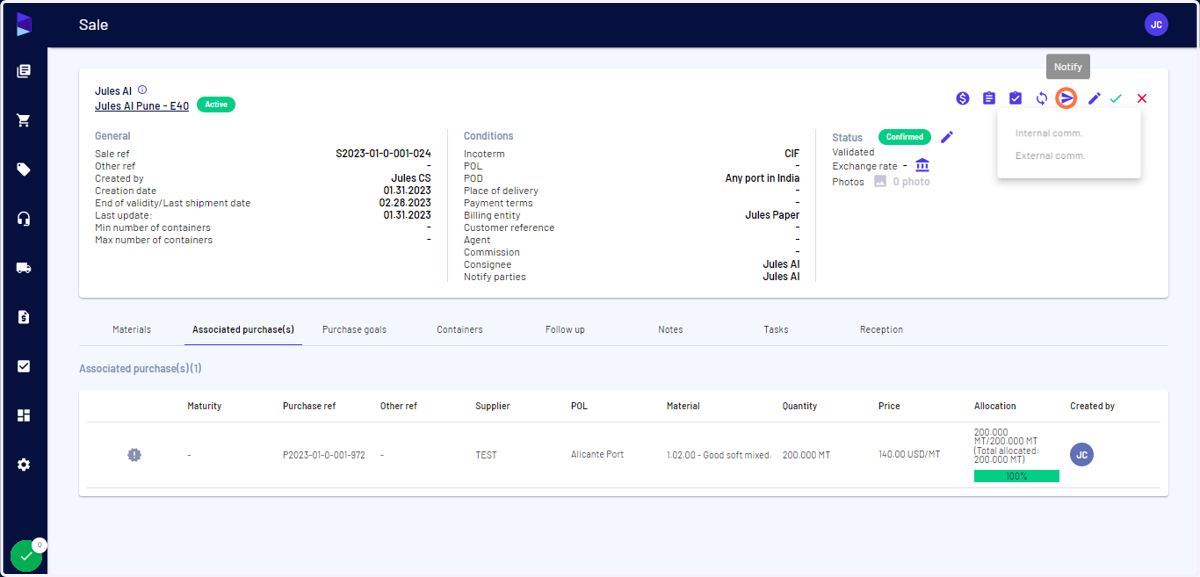Viewport: 1200px width, 577px height.
Task: Click the Alicante Port cell
Action: (597, 455)
